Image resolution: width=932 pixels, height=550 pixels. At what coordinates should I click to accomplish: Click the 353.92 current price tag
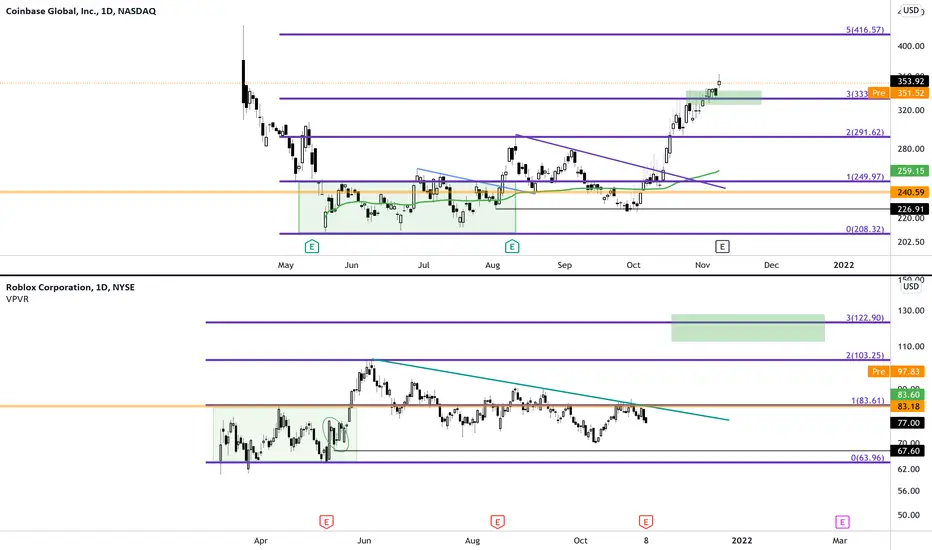point(909,81)
